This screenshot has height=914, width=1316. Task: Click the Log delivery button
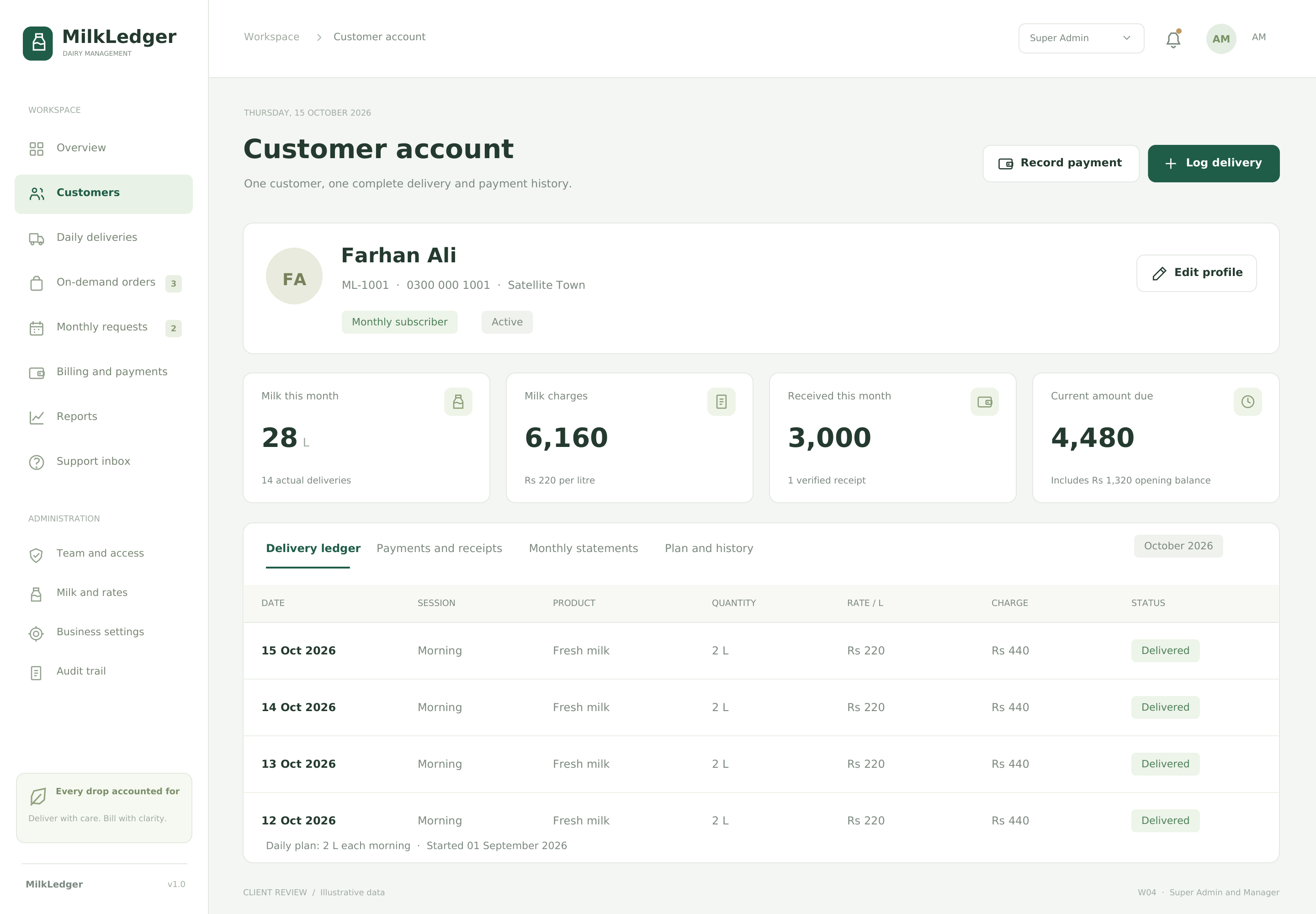[1214, 163]
